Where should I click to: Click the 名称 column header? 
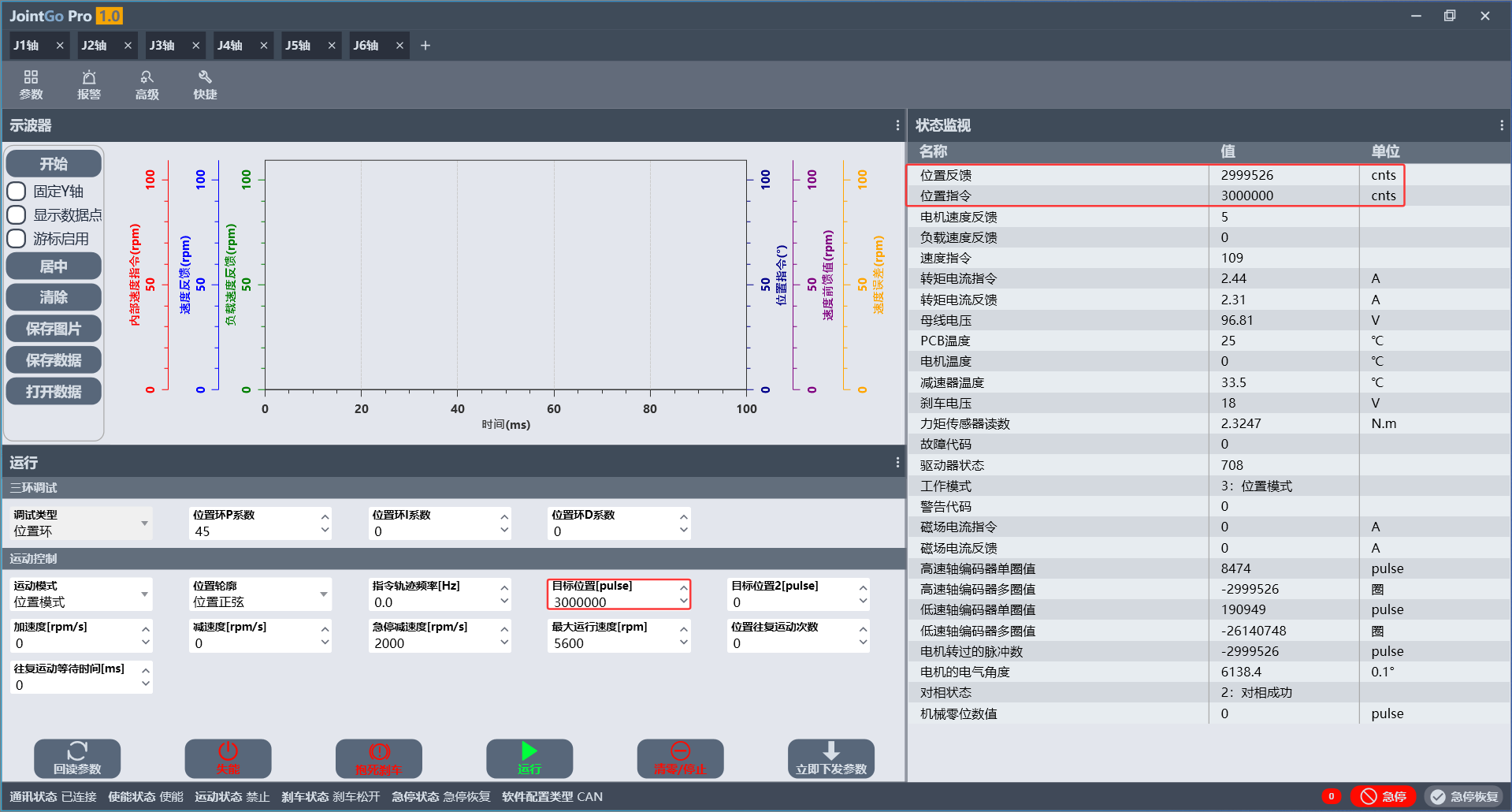933,151
